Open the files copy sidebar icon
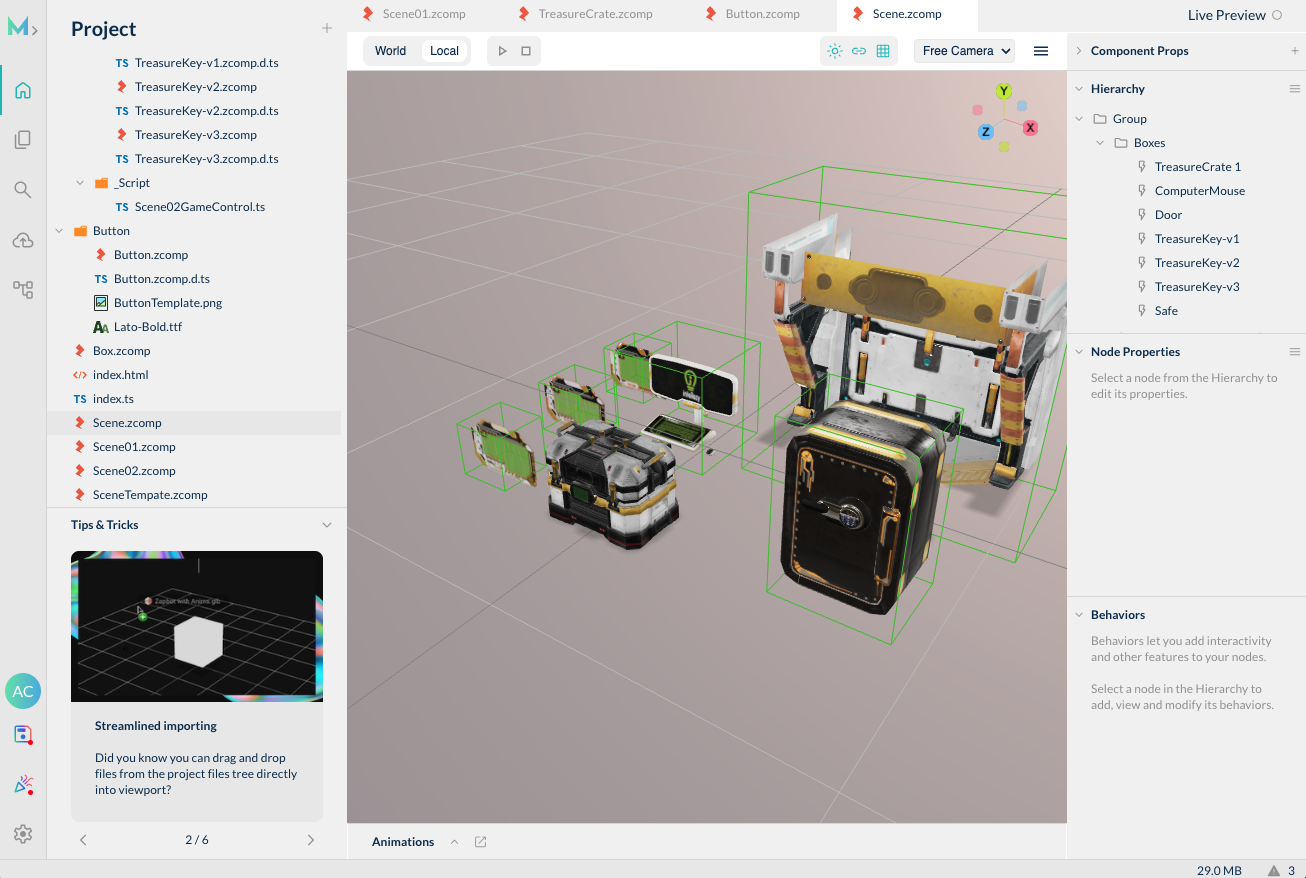 click(x=23, y=140)
